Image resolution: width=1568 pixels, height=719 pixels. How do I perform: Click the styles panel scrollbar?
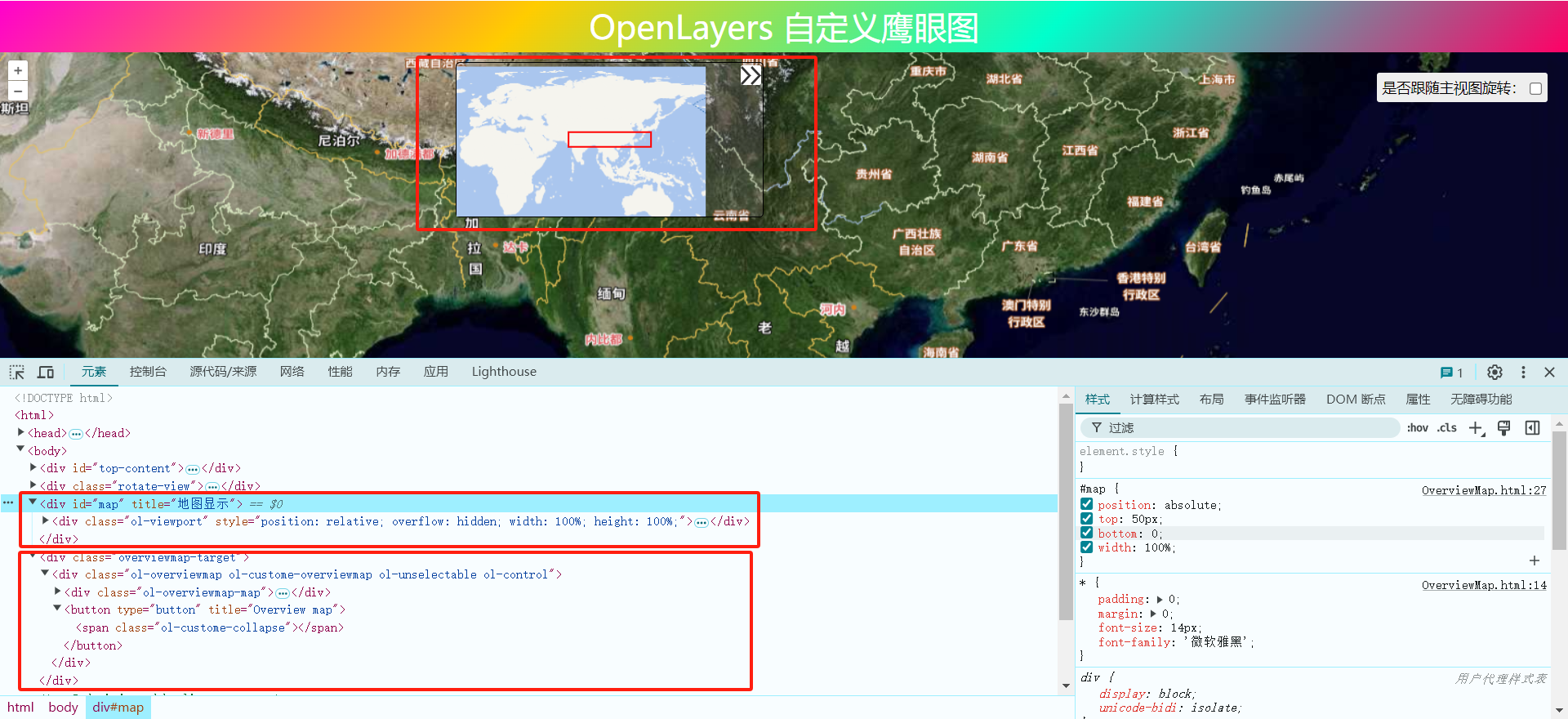point(1559,490)
